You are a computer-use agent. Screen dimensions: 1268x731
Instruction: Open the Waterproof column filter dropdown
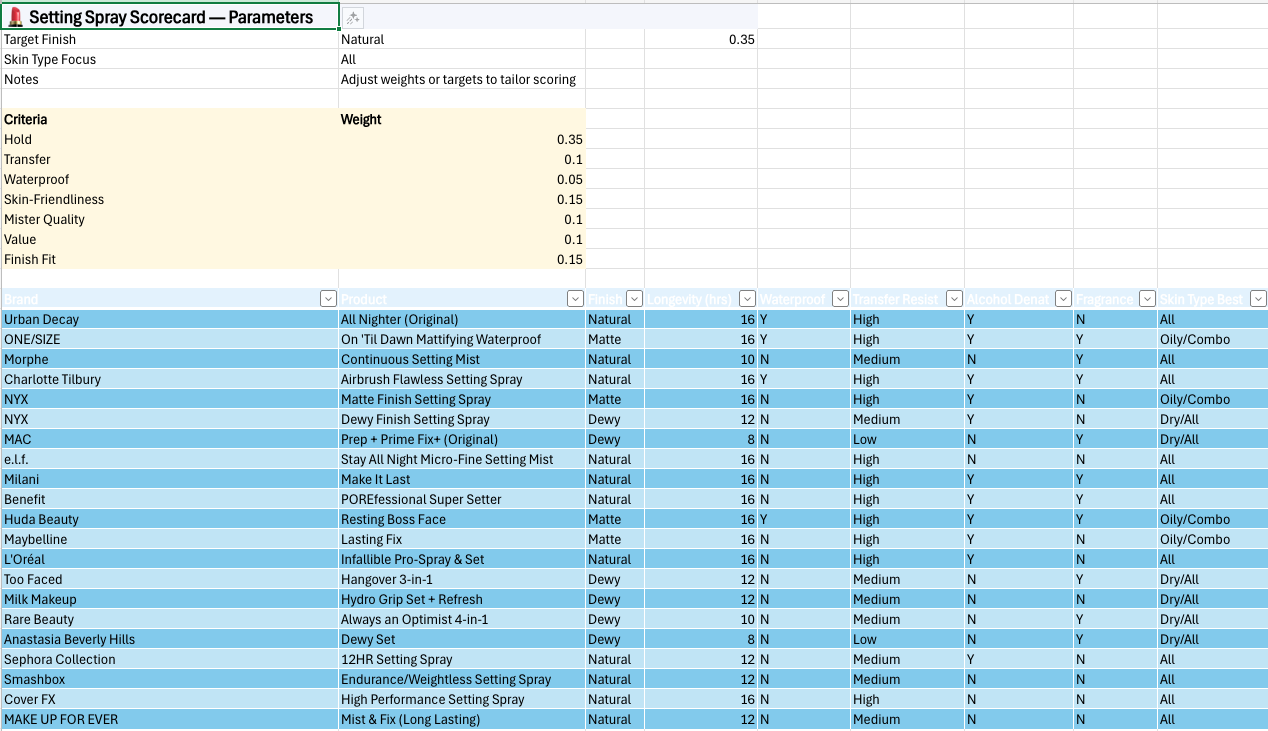pos(840,299)
